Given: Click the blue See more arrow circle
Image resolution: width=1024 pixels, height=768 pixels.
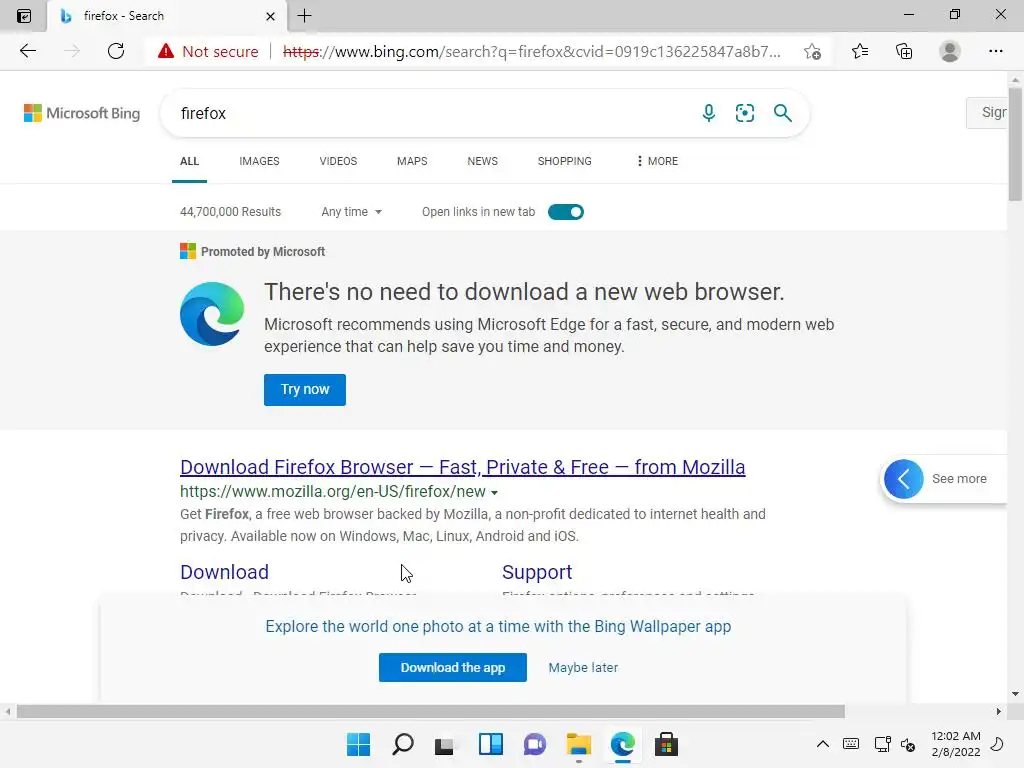Looking at the screenshot, I should (904, 479).
